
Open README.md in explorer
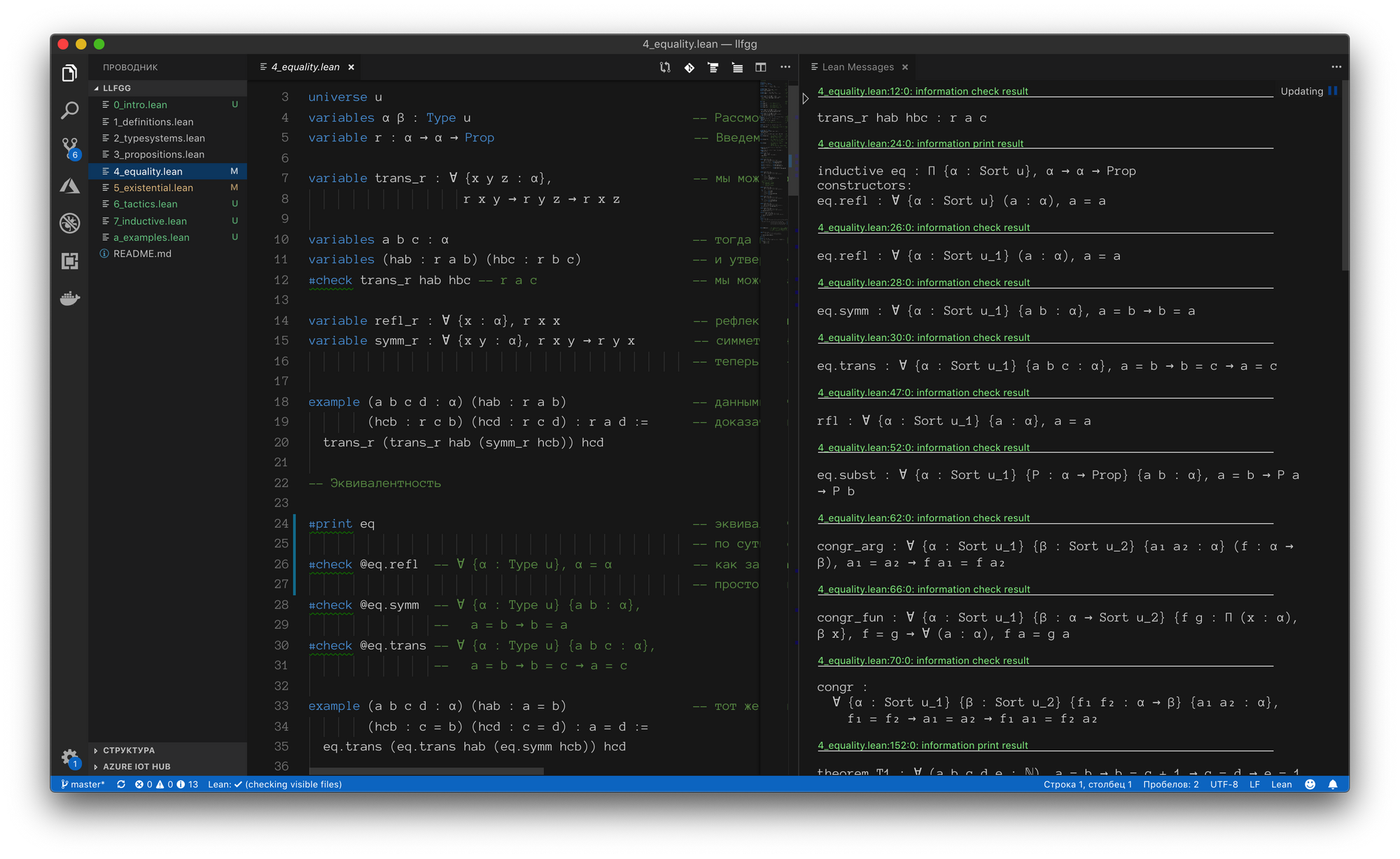click(167, 254)
